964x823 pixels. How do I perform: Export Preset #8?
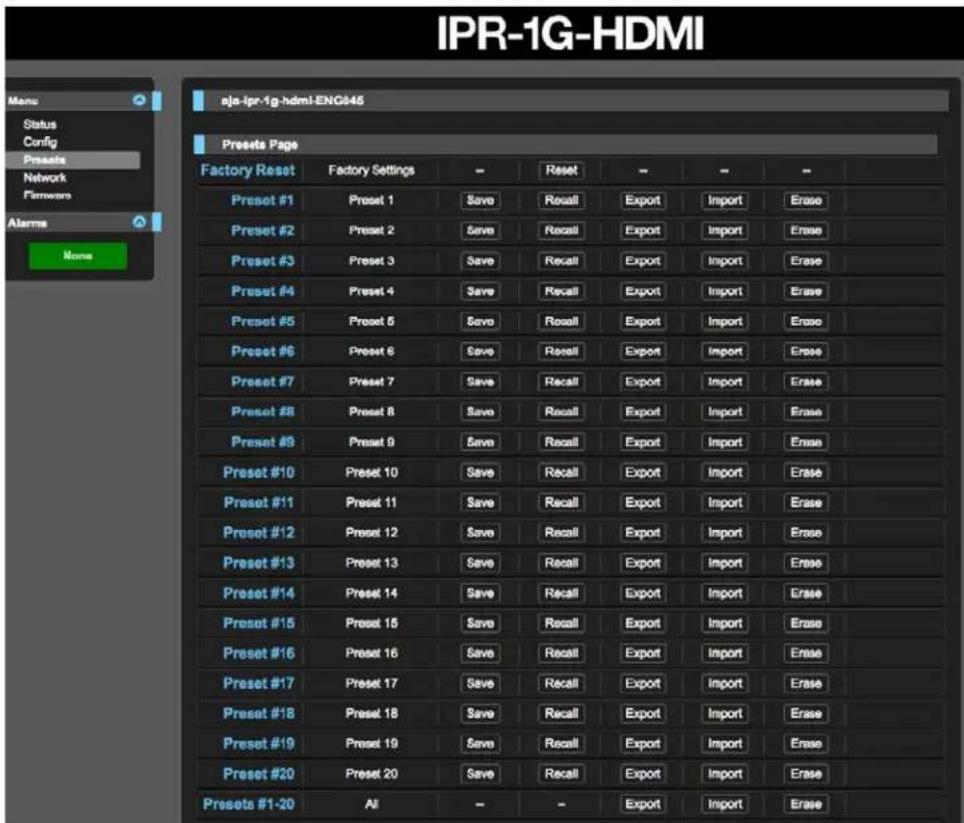(x=642, y=412)
